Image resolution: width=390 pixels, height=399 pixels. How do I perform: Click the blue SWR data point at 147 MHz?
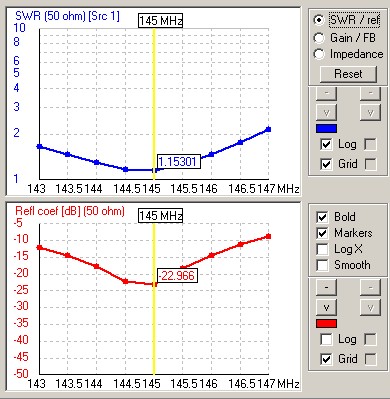tap(268, 129)
